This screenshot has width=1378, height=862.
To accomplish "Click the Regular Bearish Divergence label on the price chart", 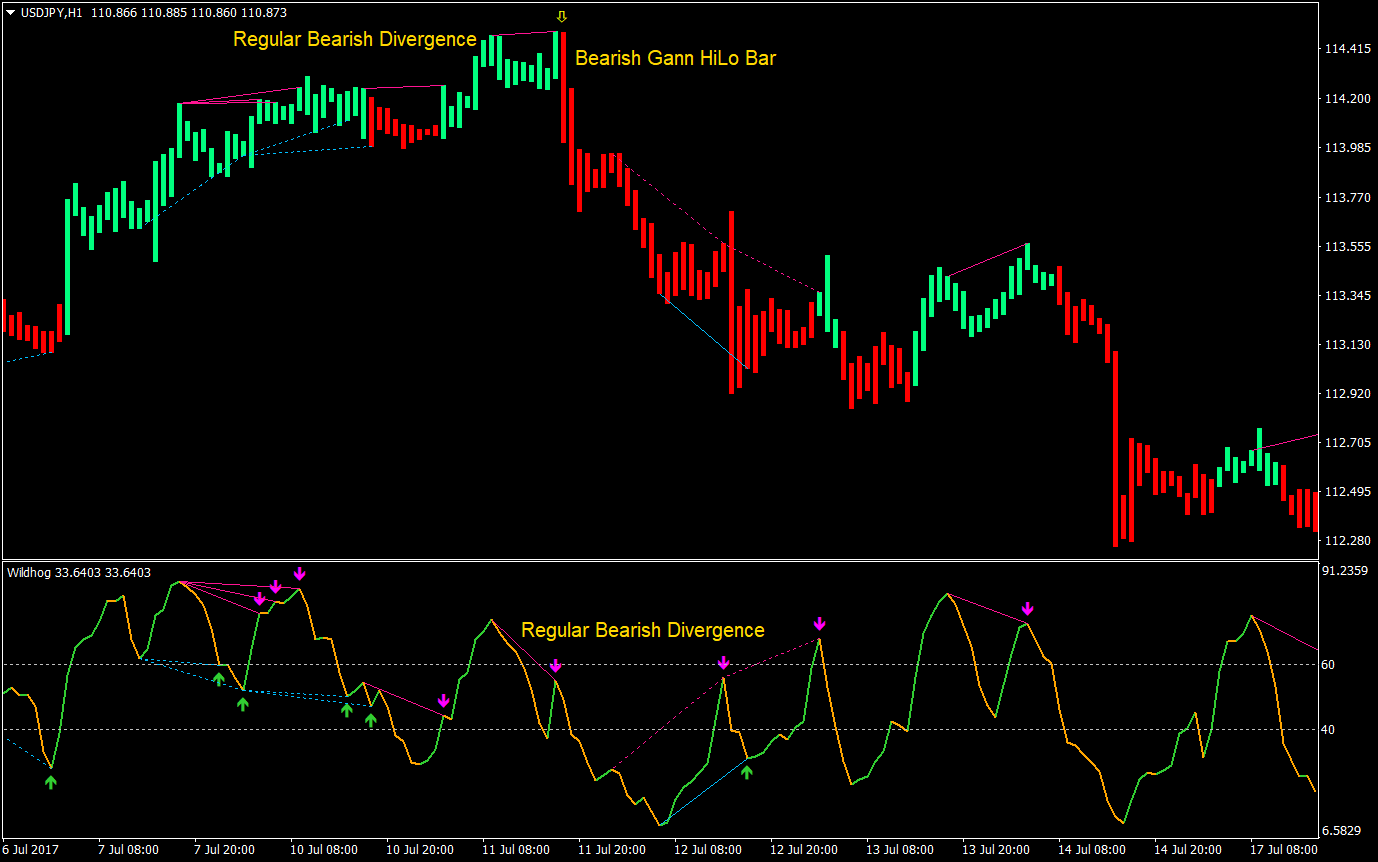I will 354,39.
